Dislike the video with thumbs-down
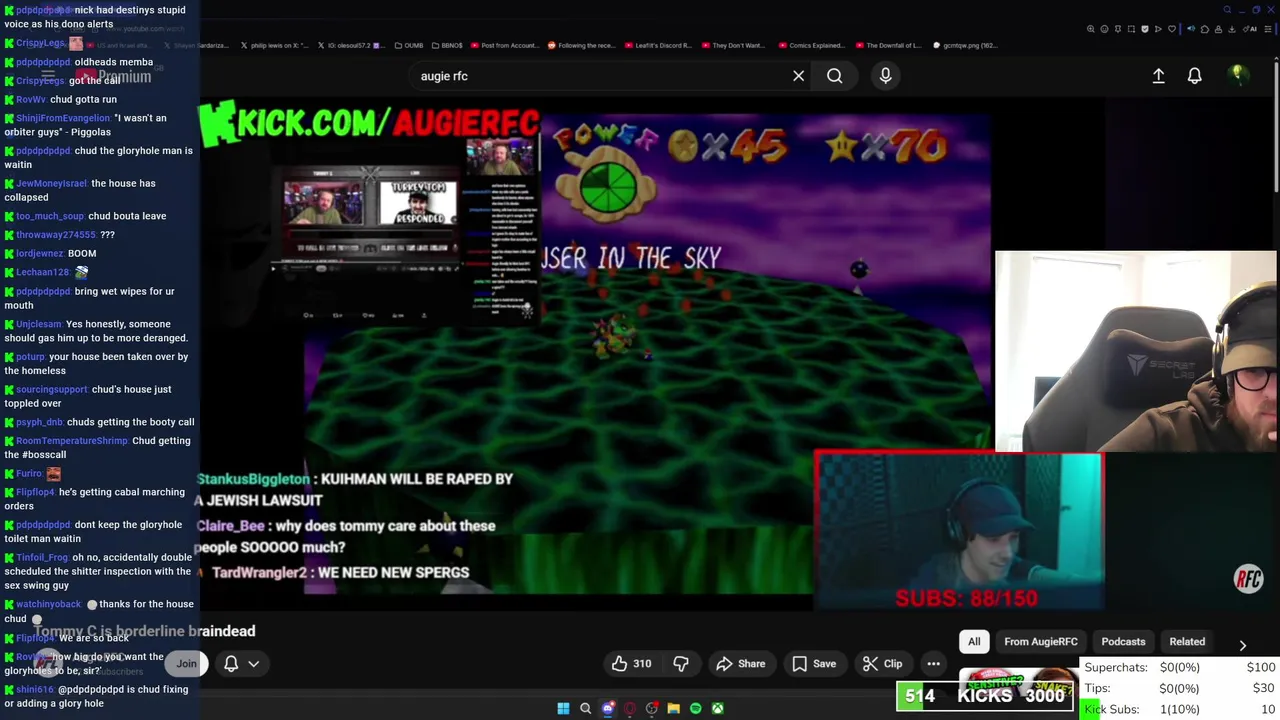This screenshot has width=1280, height=720. pyautogui.click(x=681, y=663)
